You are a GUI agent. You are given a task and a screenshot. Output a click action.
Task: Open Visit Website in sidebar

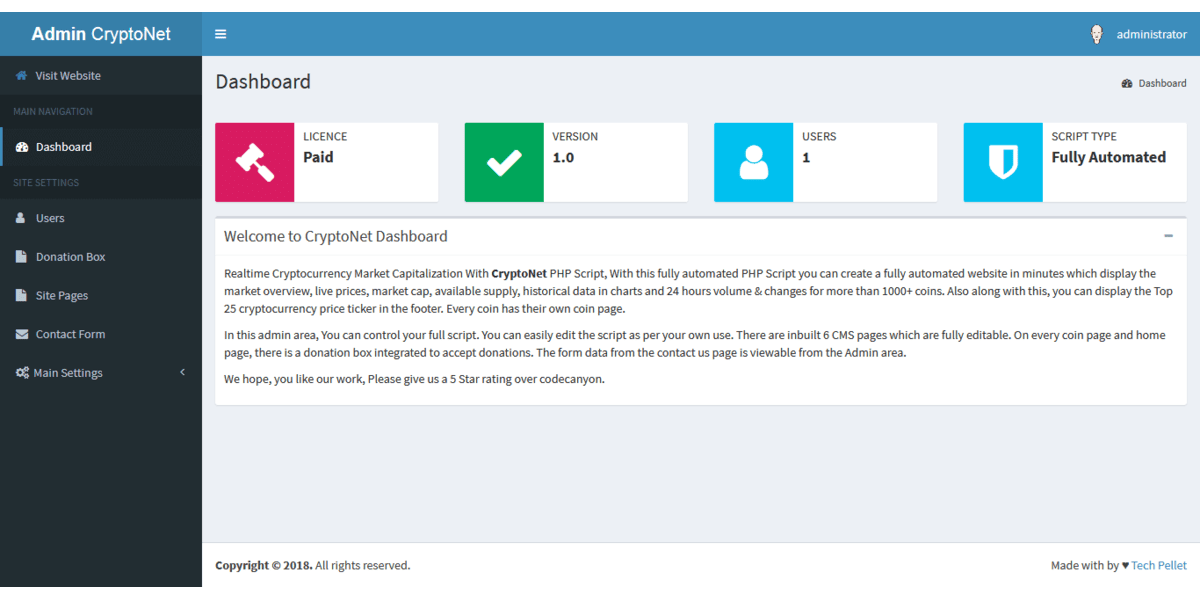tap(101, 76)
